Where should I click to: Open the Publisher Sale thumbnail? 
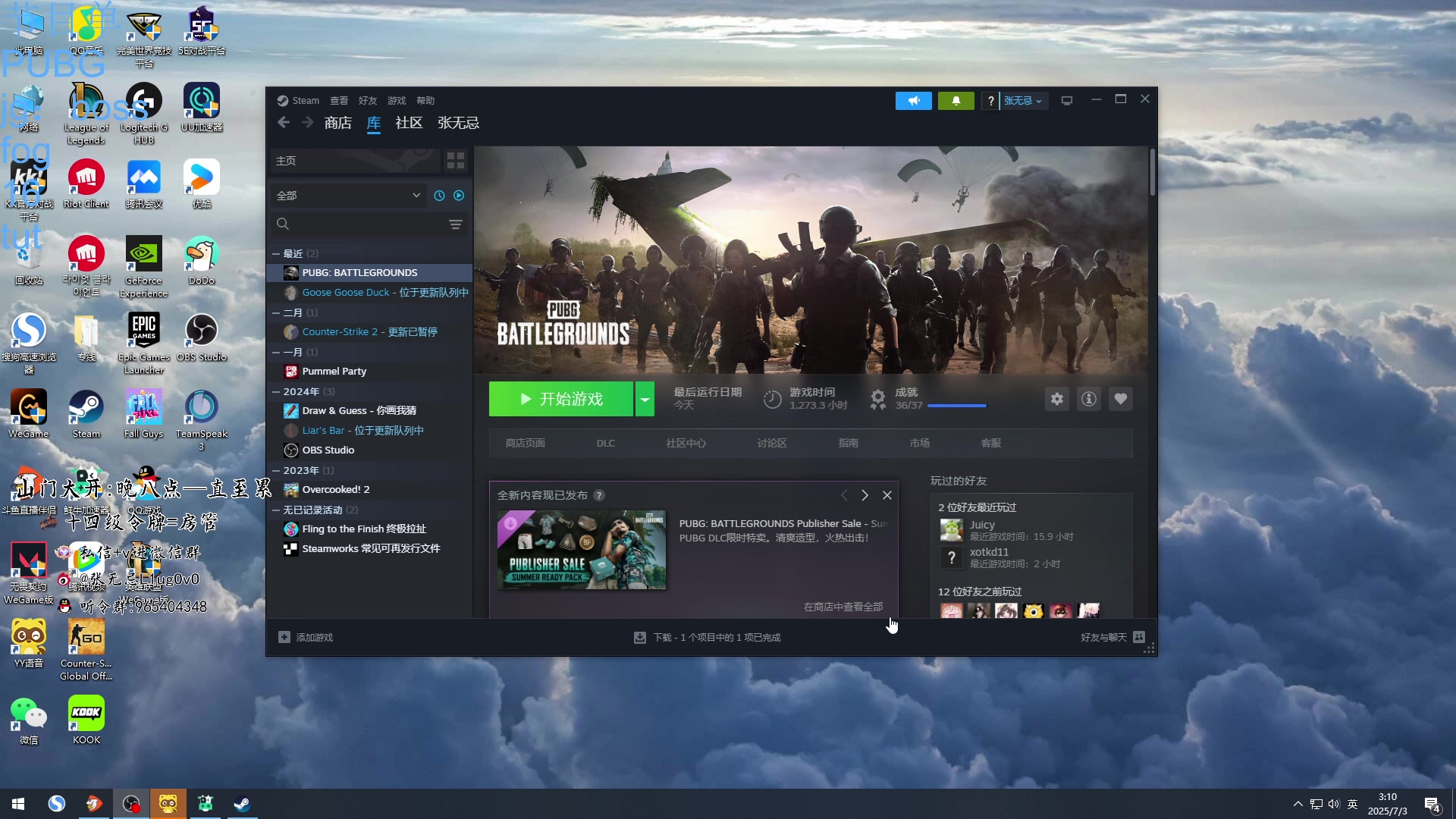582,550
